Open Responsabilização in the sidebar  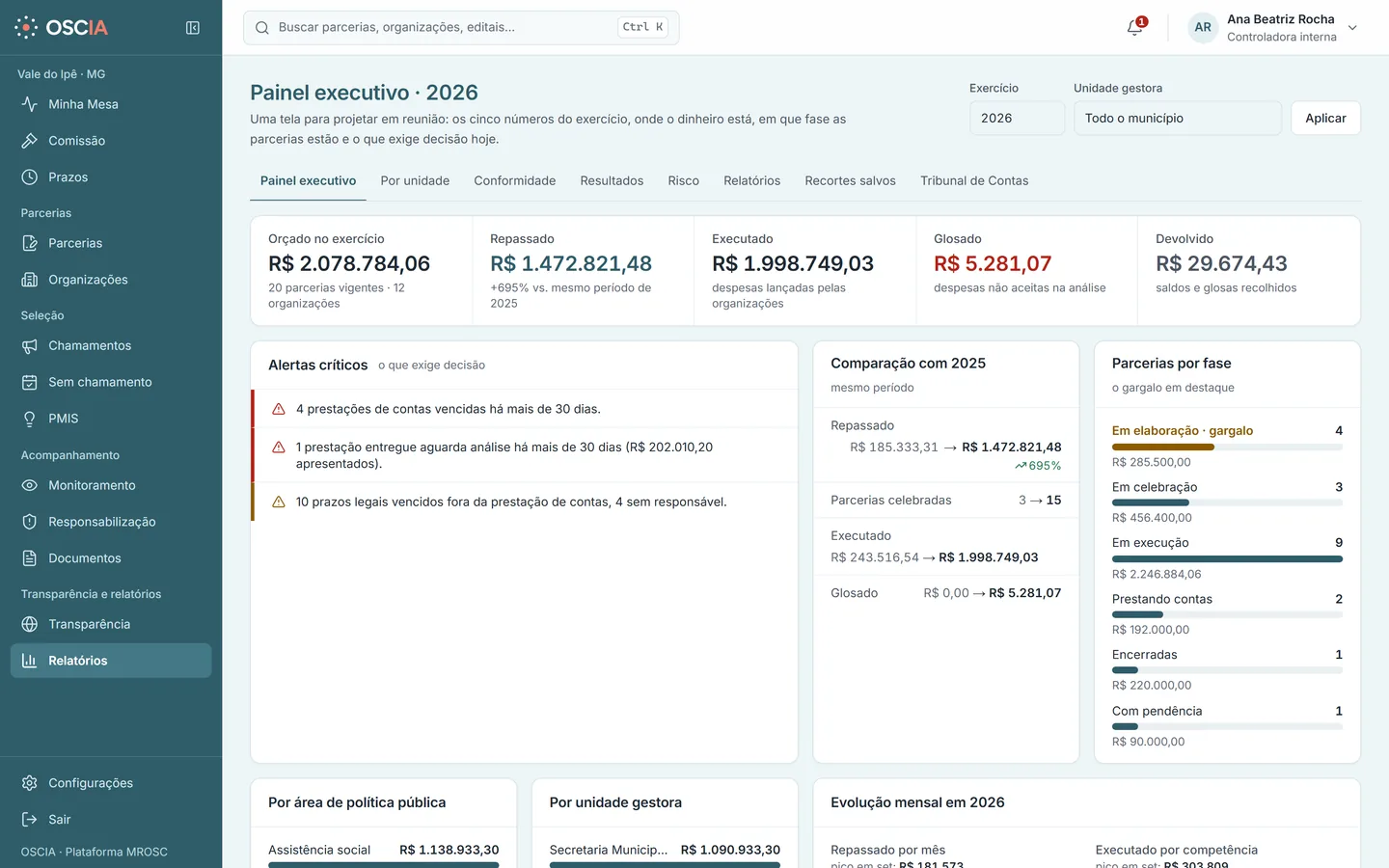[111, 522]
